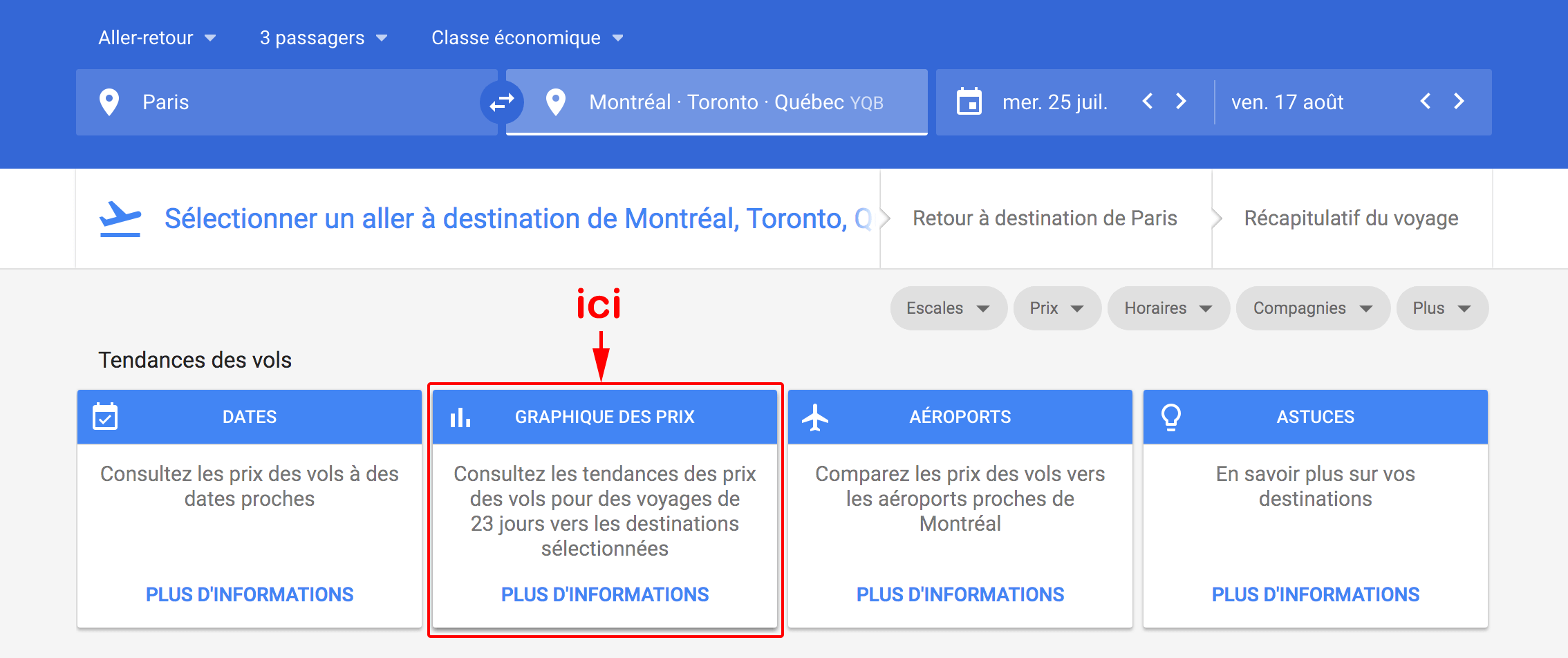Click the calendar check icon on Dates card
Viewport: 1568px width, 658px height.
pyautogui.click(x=105, y=417)
